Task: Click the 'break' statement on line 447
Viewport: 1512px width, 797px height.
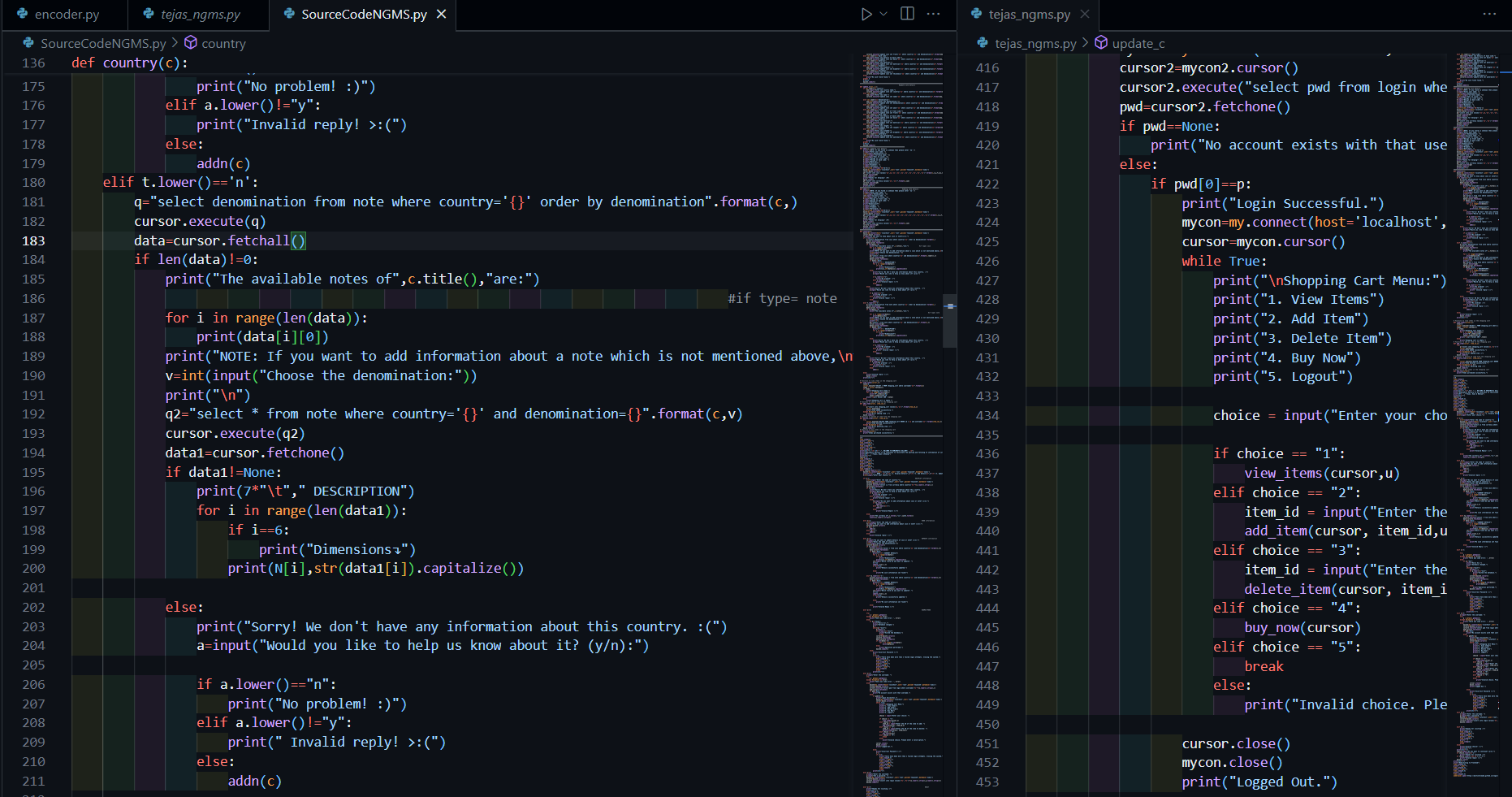Action: click(1264, 666)
